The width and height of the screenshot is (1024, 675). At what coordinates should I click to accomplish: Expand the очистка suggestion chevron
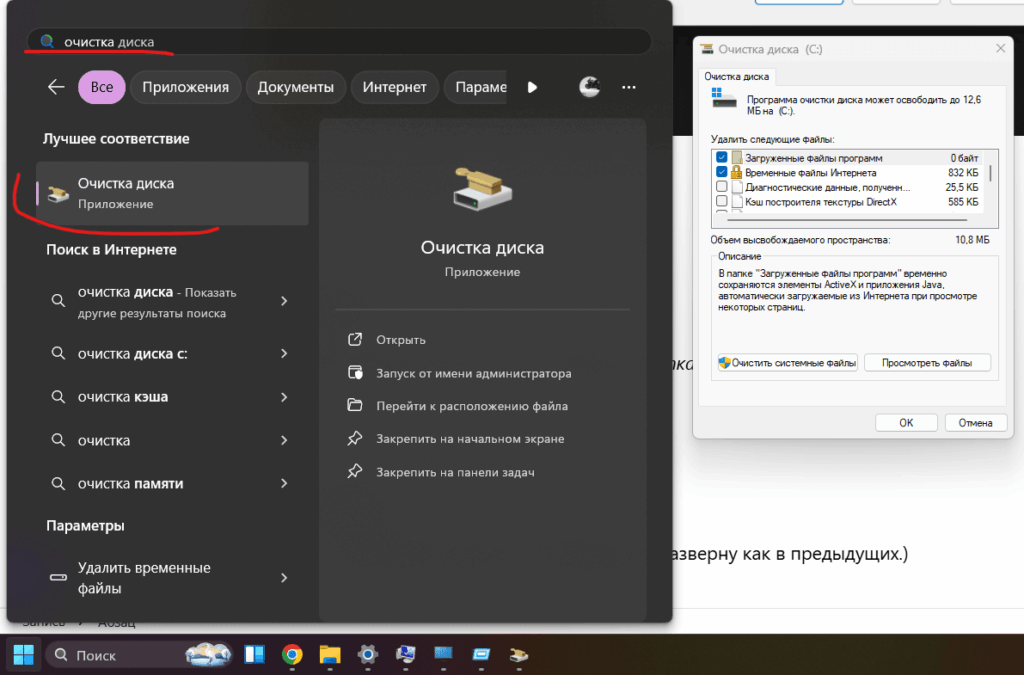284,441
